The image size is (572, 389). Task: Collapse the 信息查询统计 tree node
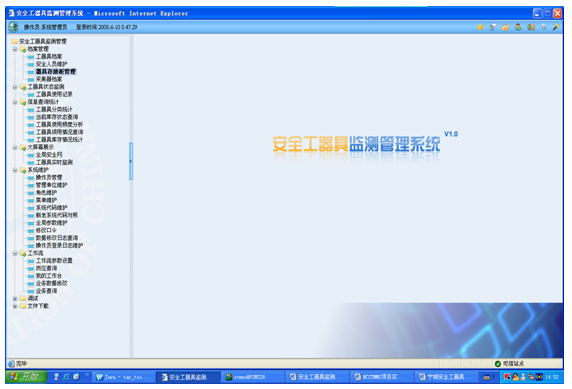coord(15,102)
